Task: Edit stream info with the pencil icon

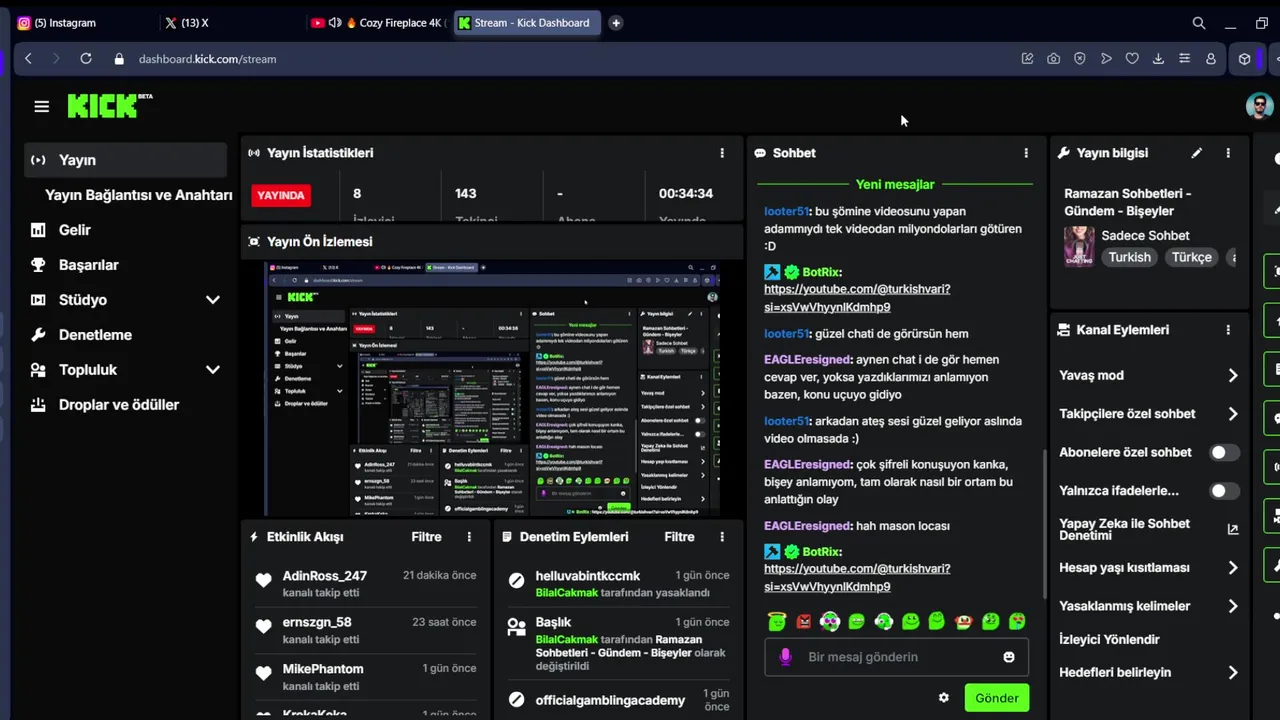Action: point(1197,153)
